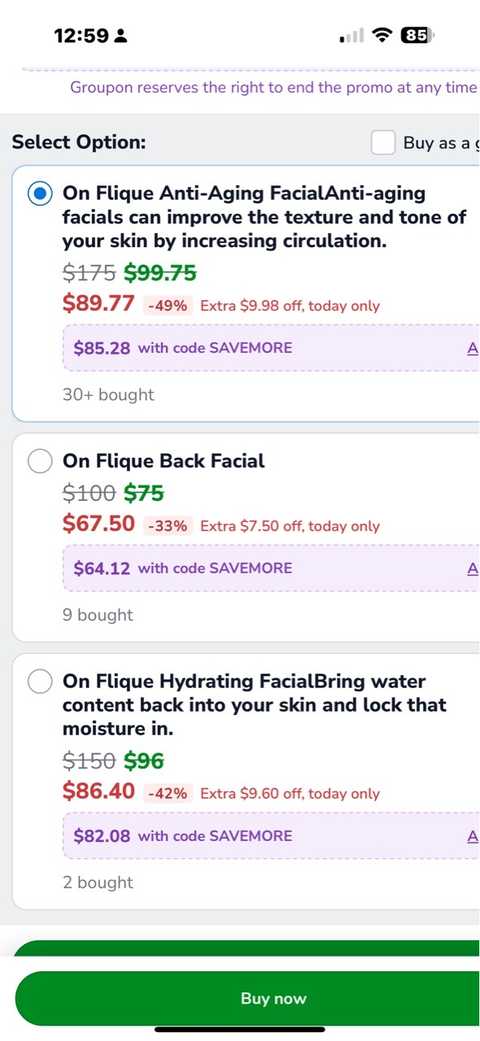Tap the Wi-Fi status icon
480x1041 pixels.
pos(382,35)
